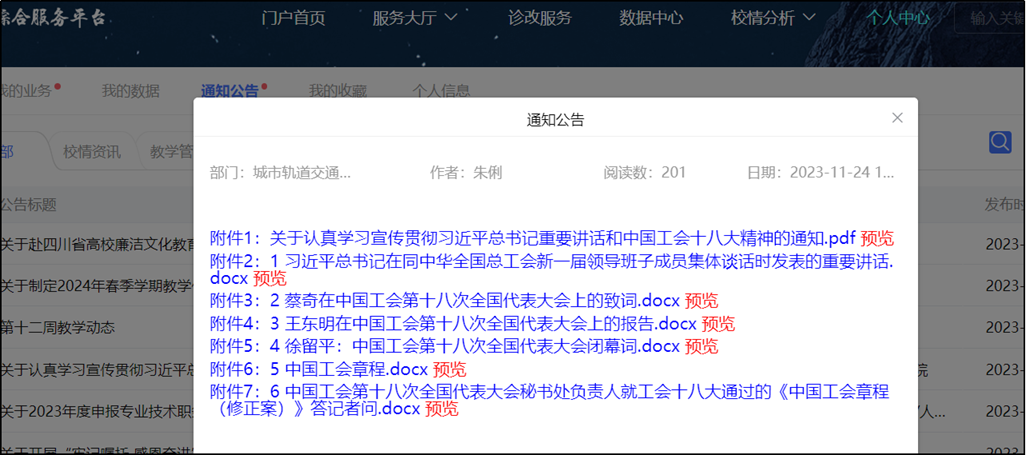The width and height of the screenshot is (1026, 455).
Task: Preview 附件3 via 预览 link
Action: 701,301
